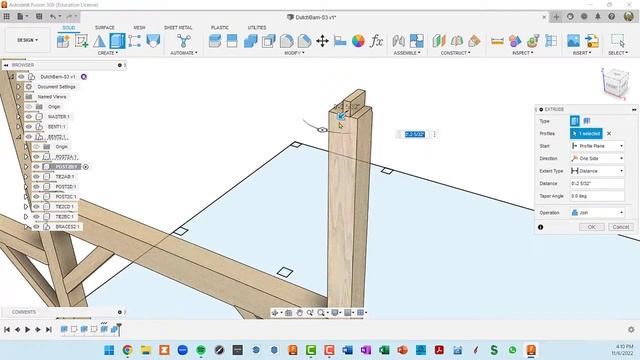Toggle visibility of POST2A:1
The height and width of the screenshot is (360, 640).
36,157
